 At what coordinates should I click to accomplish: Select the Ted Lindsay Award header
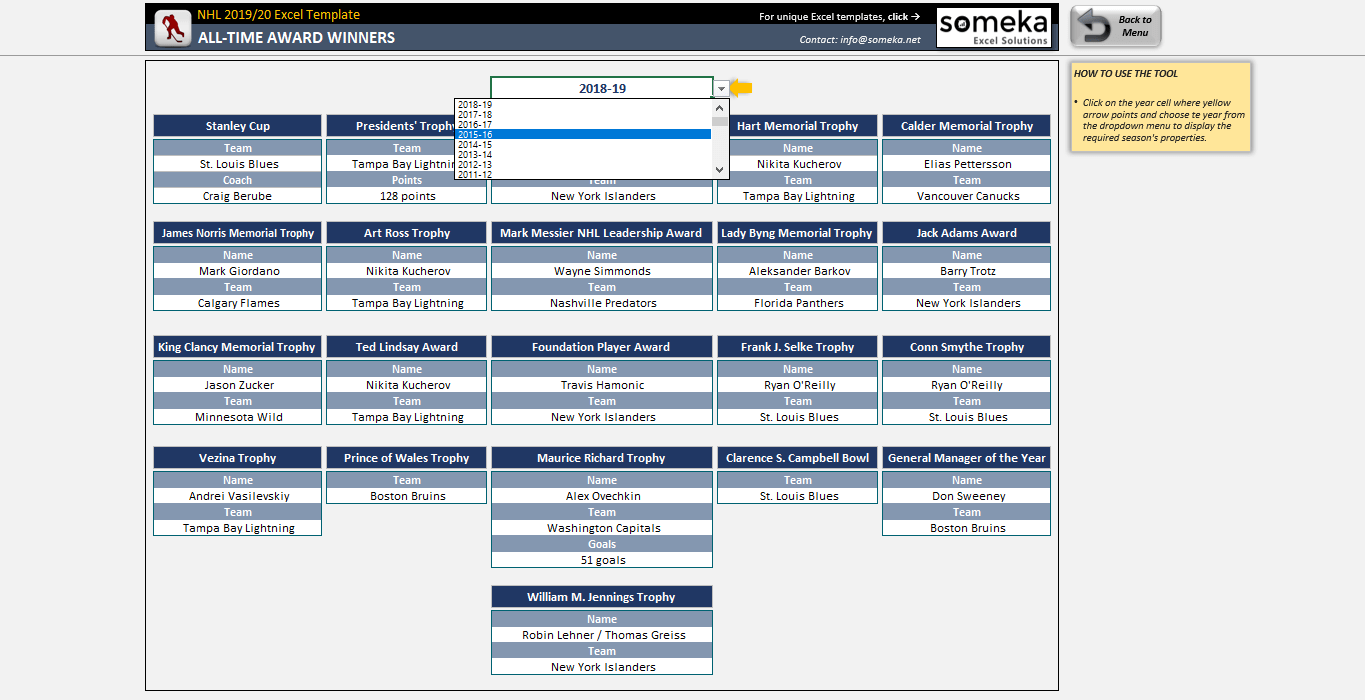407,347
